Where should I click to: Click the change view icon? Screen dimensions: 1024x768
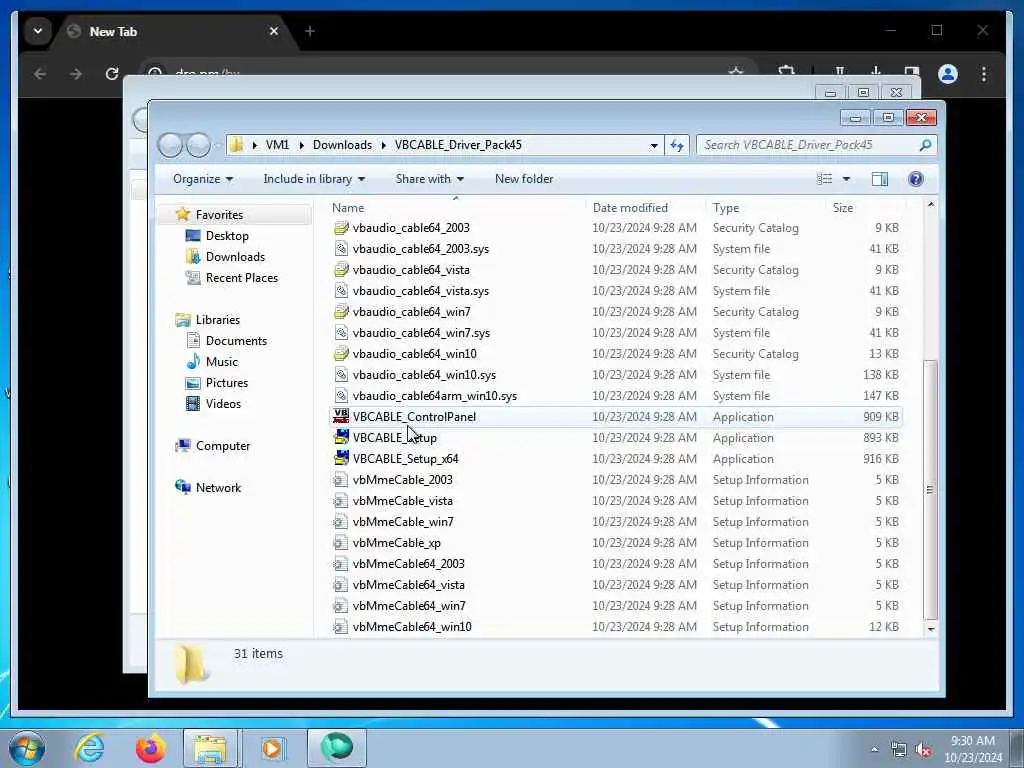tap(825, 179)
